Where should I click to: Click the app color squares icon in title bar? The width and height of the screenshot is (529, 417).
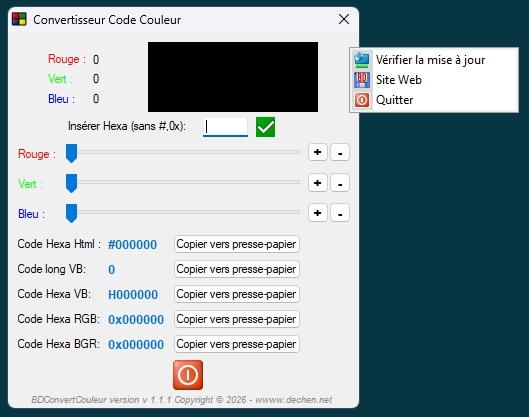(19, 19)
